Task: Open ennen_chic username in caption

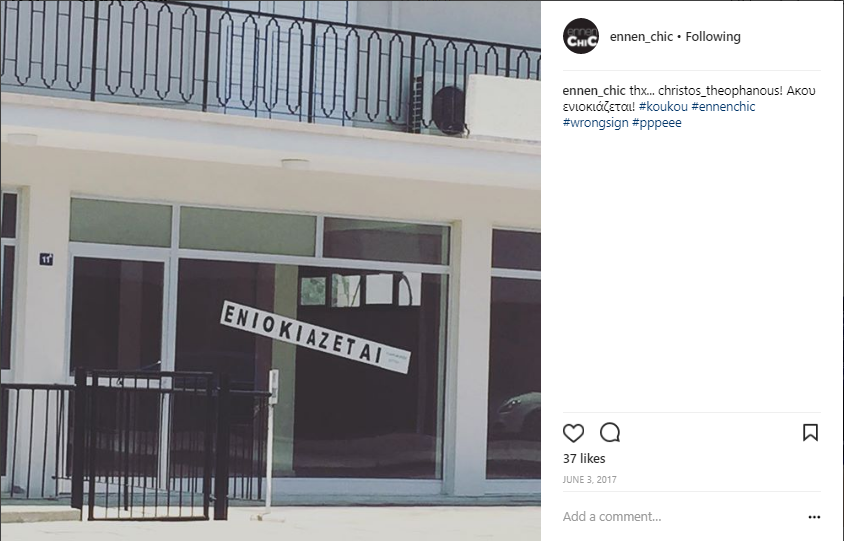Action: (594, 90)
